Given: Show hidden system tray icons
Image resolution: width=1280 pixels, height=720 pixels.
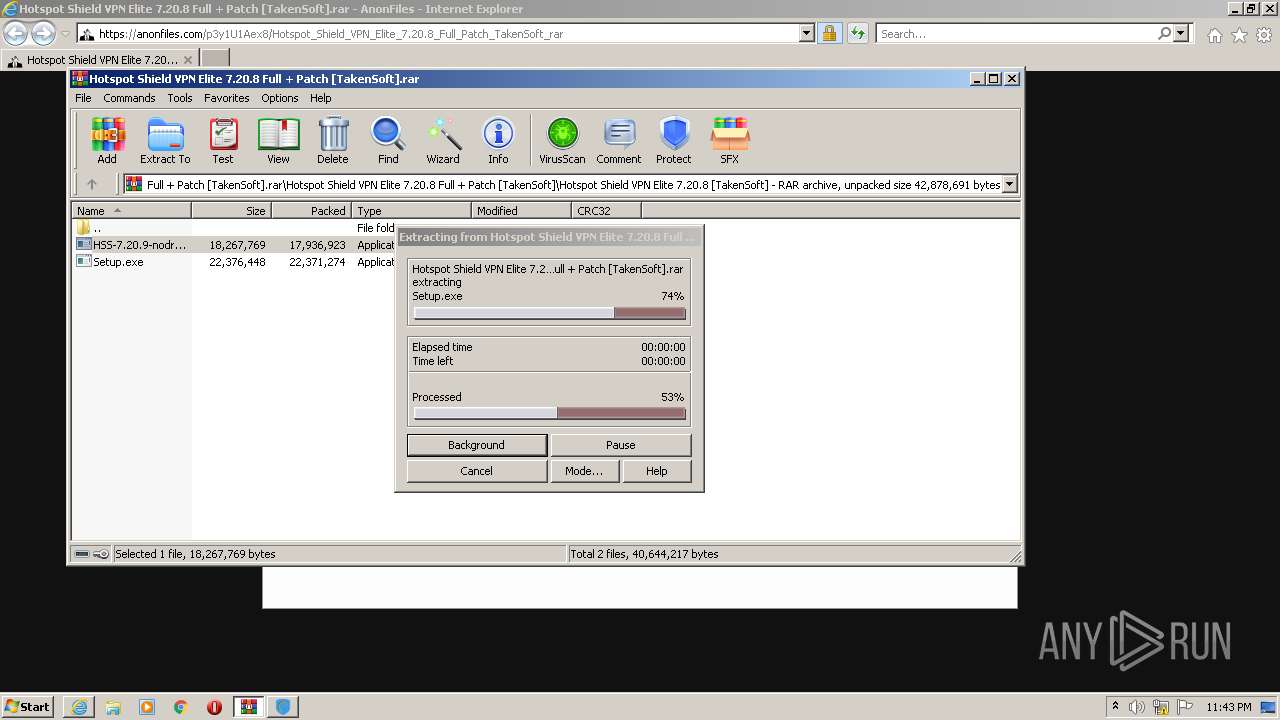Looking at the screenshot, I should click(1115, 706).
